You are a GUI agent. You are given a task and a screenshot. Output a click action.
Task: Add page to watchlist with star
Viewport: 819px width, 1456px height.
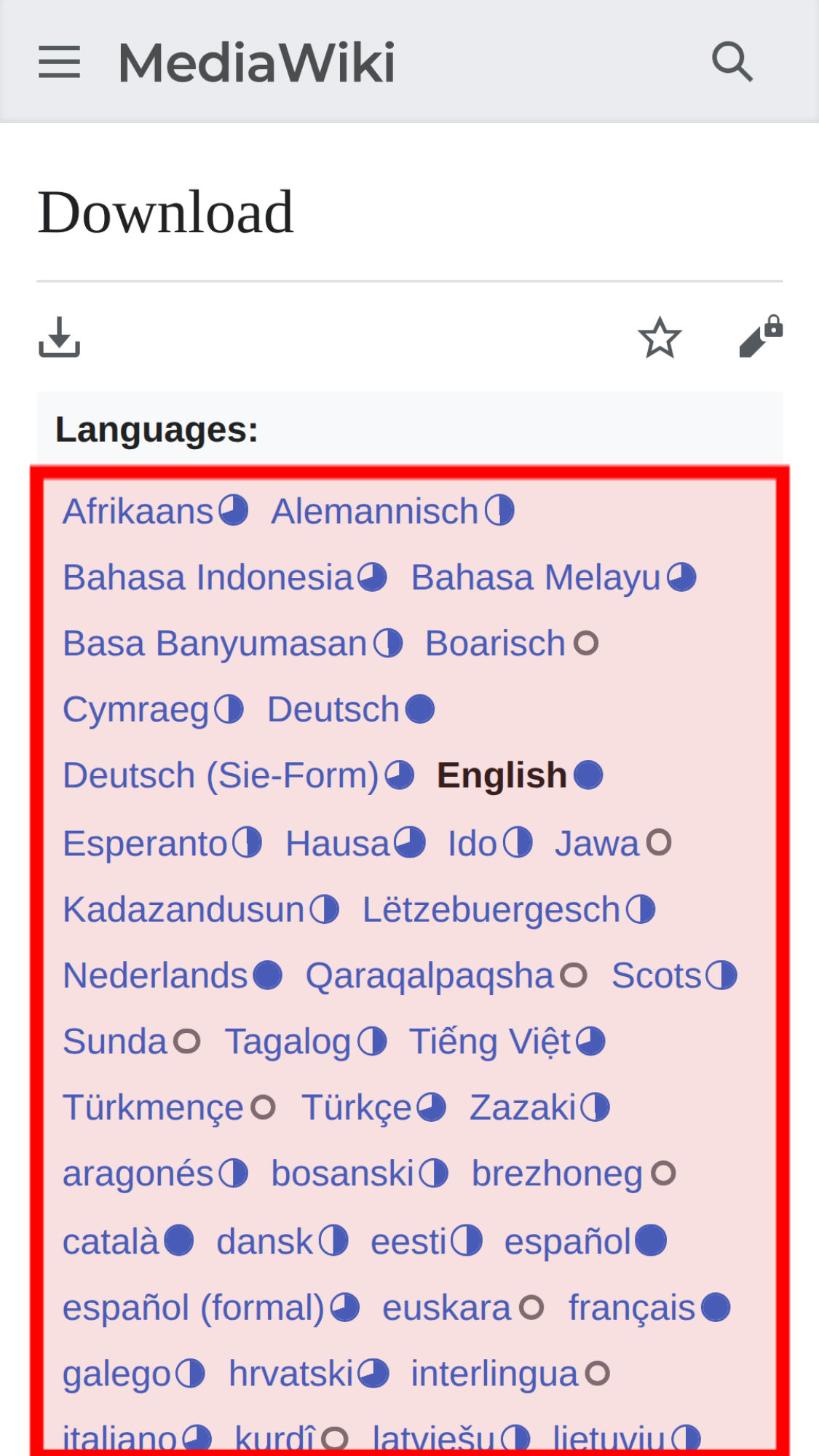pos(660,338)
